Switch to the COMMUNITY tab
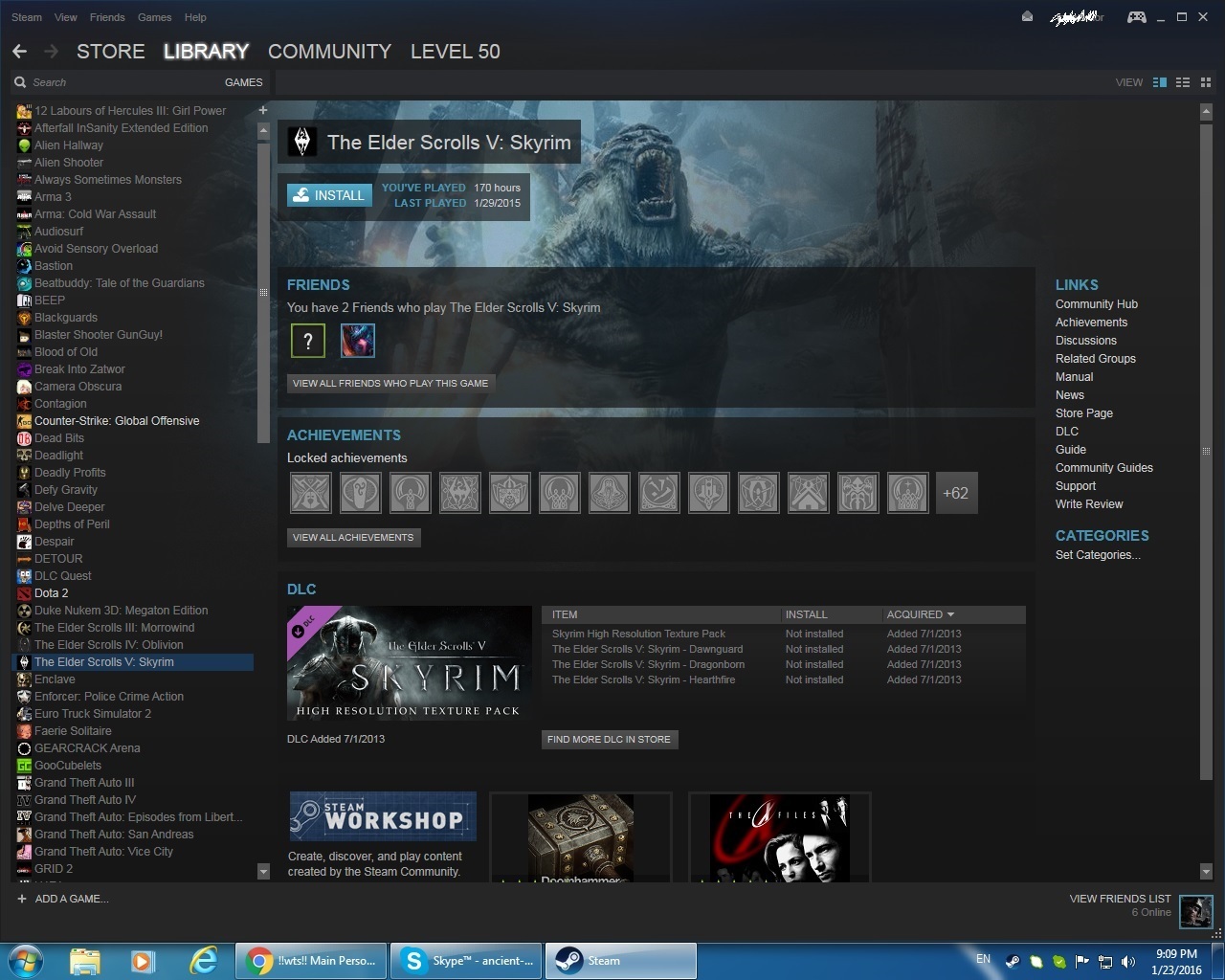This screenshot has width=1225, height=980. tap(329, 52)
